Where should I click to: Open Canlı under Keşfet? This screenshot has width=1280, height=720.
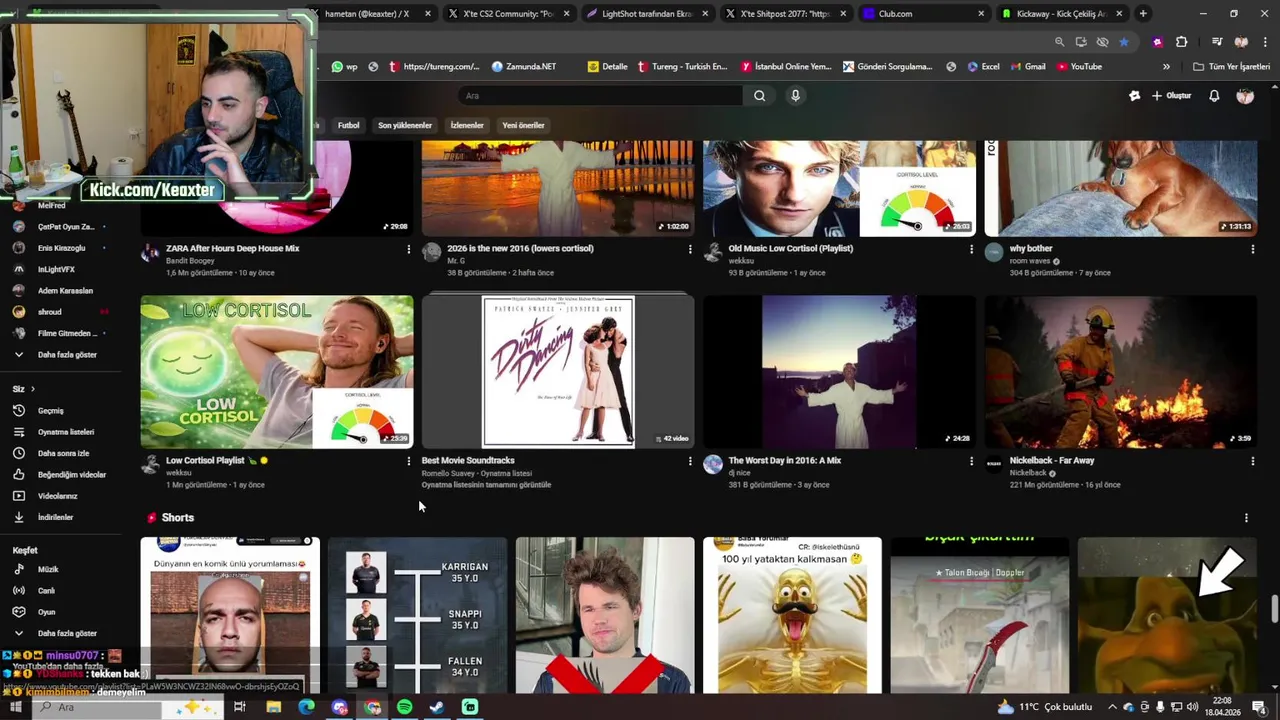click(x=46, y=591)
